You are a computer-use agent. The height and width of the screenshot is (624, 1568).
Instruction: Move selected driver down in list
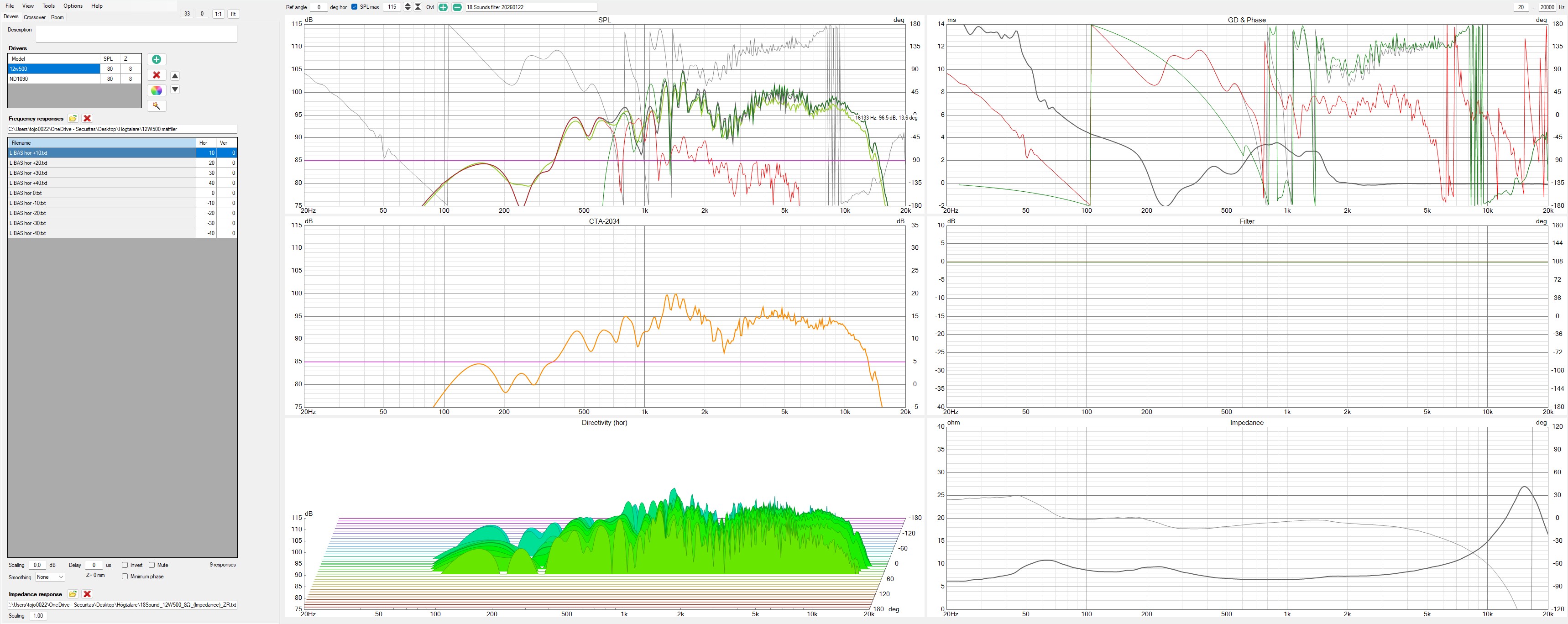tap(175, 89)
